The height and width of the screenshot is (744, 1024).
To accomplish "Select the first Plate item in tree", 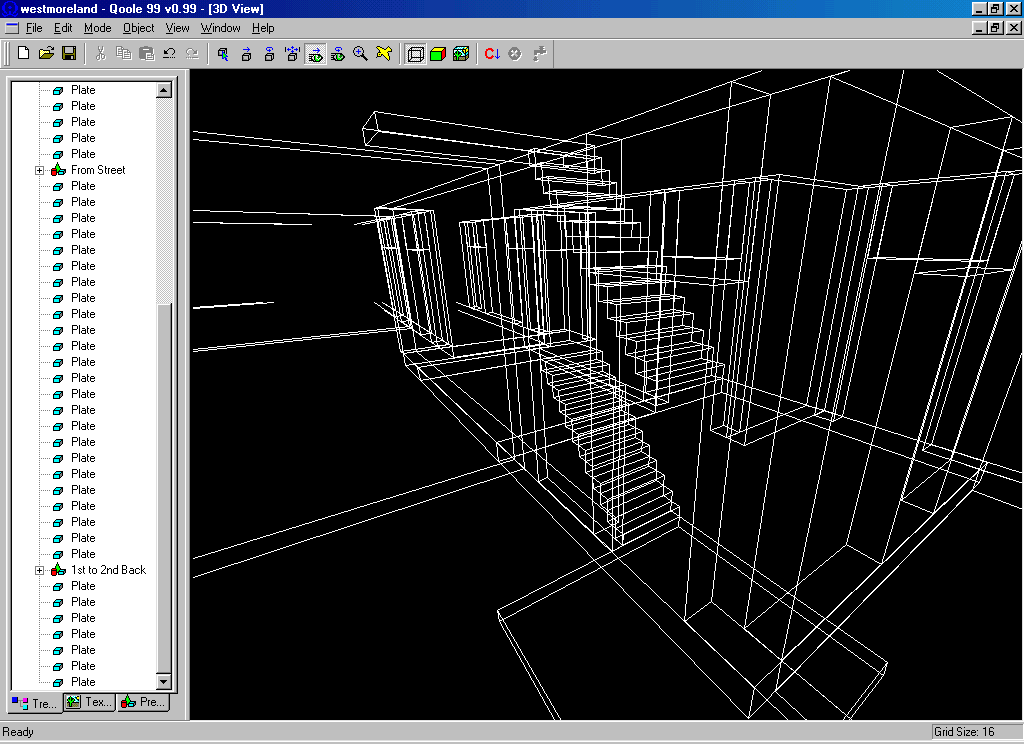I will (83, 90).
